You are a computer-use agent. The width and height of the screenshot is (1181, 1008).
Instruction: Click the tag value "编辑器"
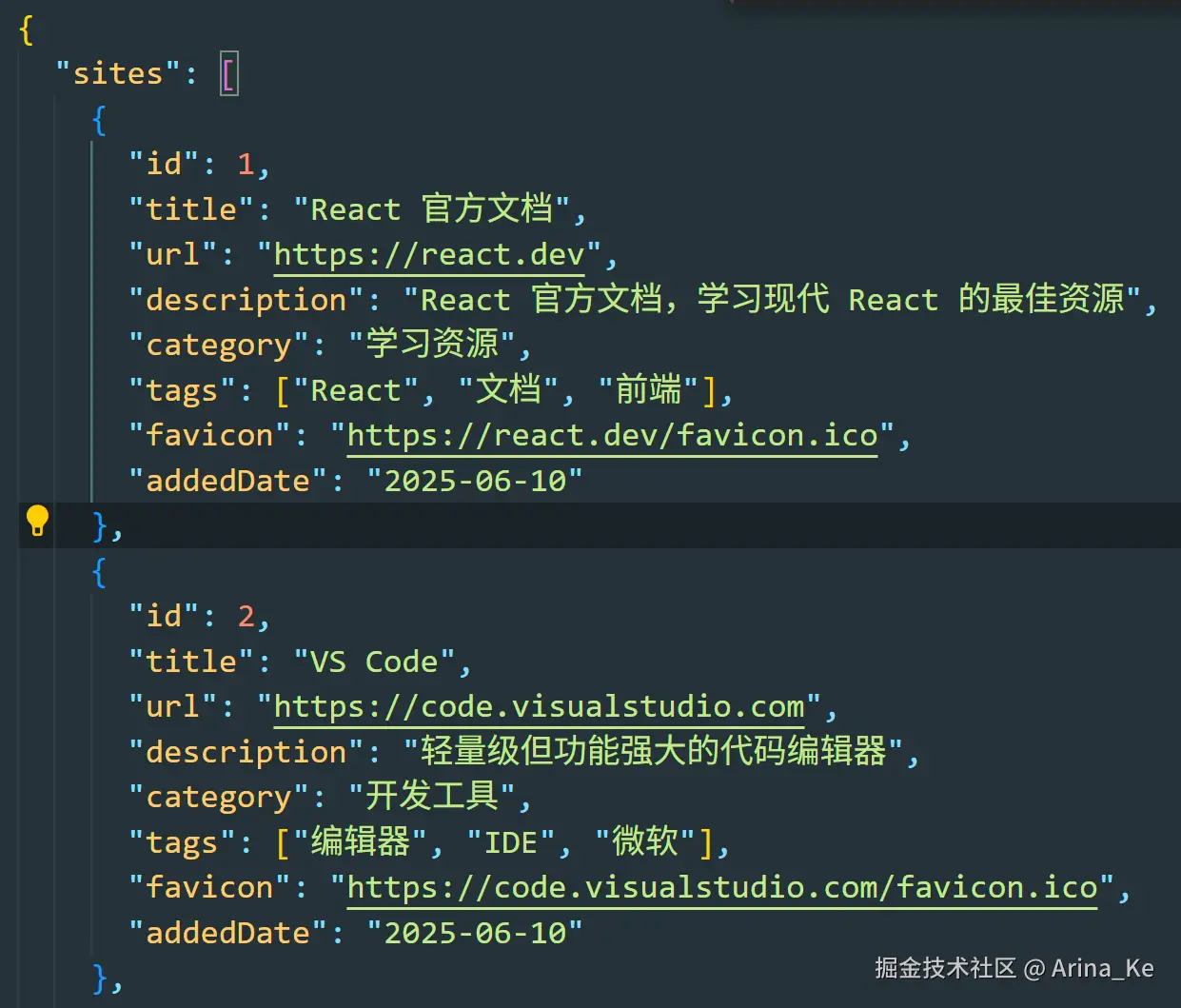tap(361, 842)
